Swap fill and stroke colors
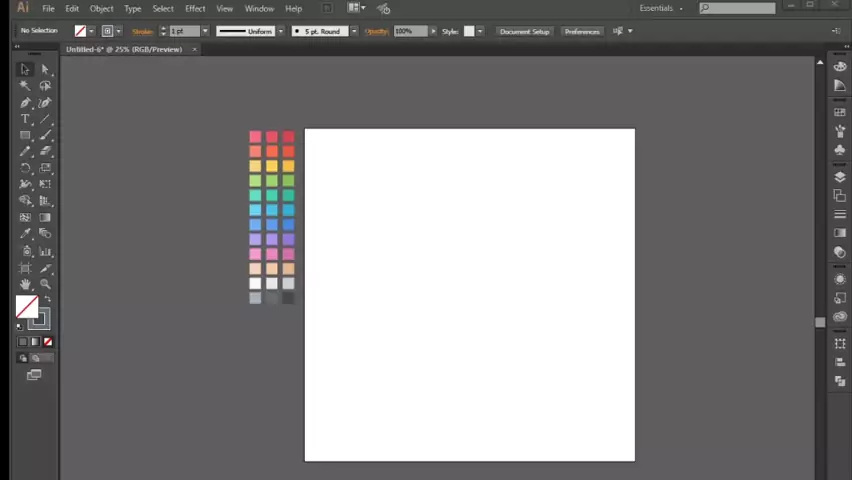The image size is (852, 480). [x=47, y=299]
